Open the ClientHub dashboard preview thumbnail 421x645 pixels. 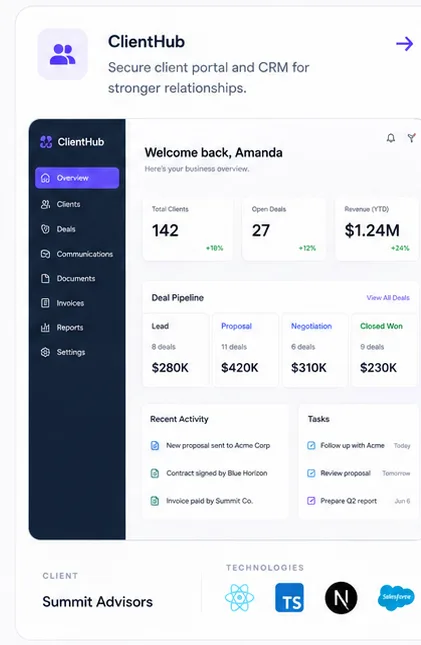coord(225,329)
